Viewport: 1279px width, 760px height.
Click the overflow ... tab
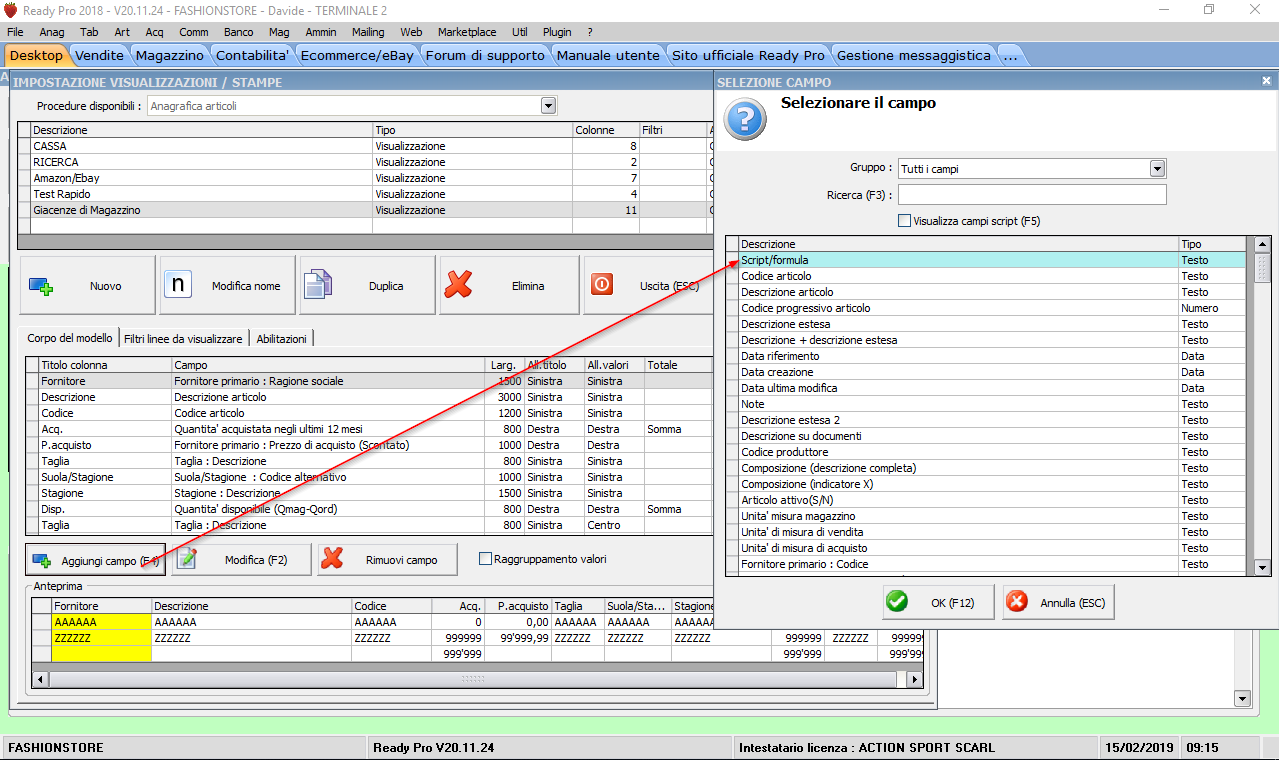(x=1010, y=55)
